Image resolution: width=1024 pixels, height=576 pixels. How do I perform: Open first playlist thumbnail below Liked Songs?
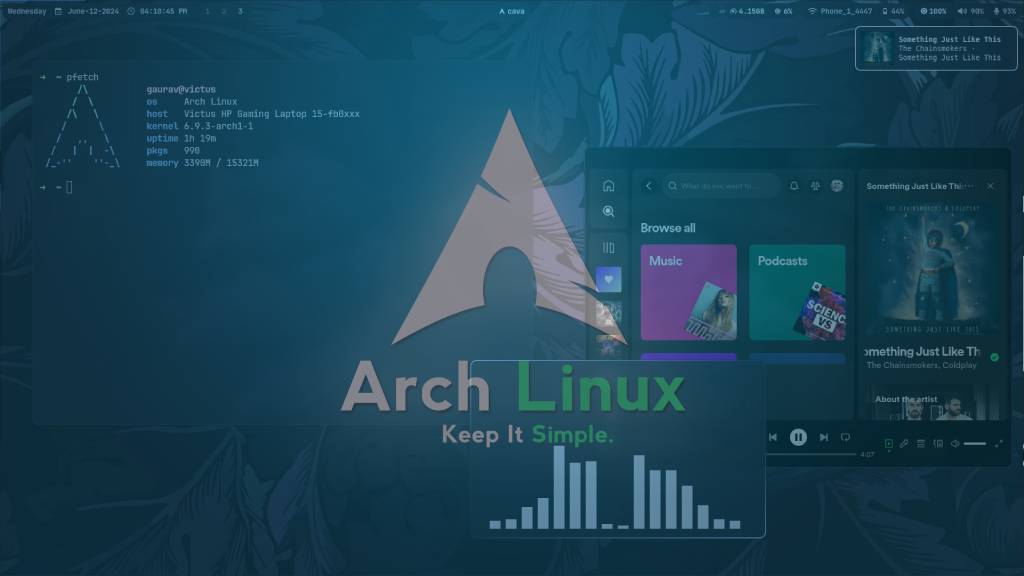(x=608, y=315)
